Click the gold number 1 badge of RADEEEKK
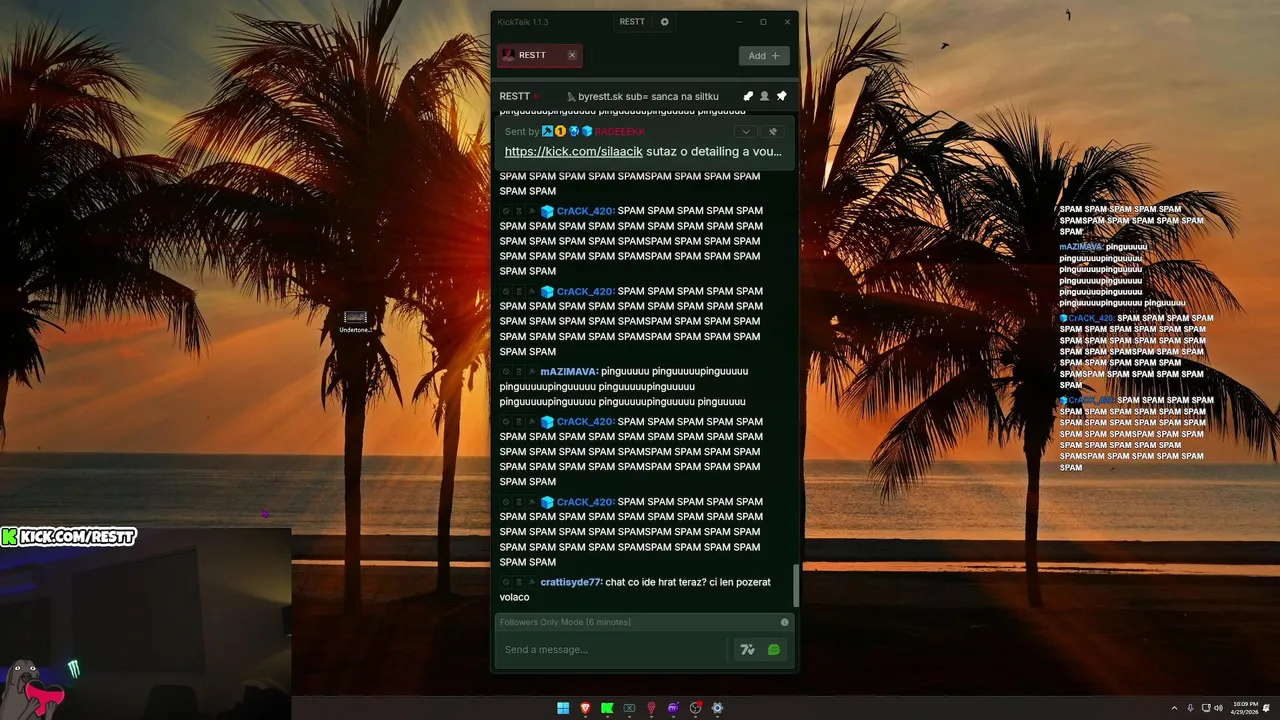The height and width of the screenshot is (720, 1280). tap(561, 131)
